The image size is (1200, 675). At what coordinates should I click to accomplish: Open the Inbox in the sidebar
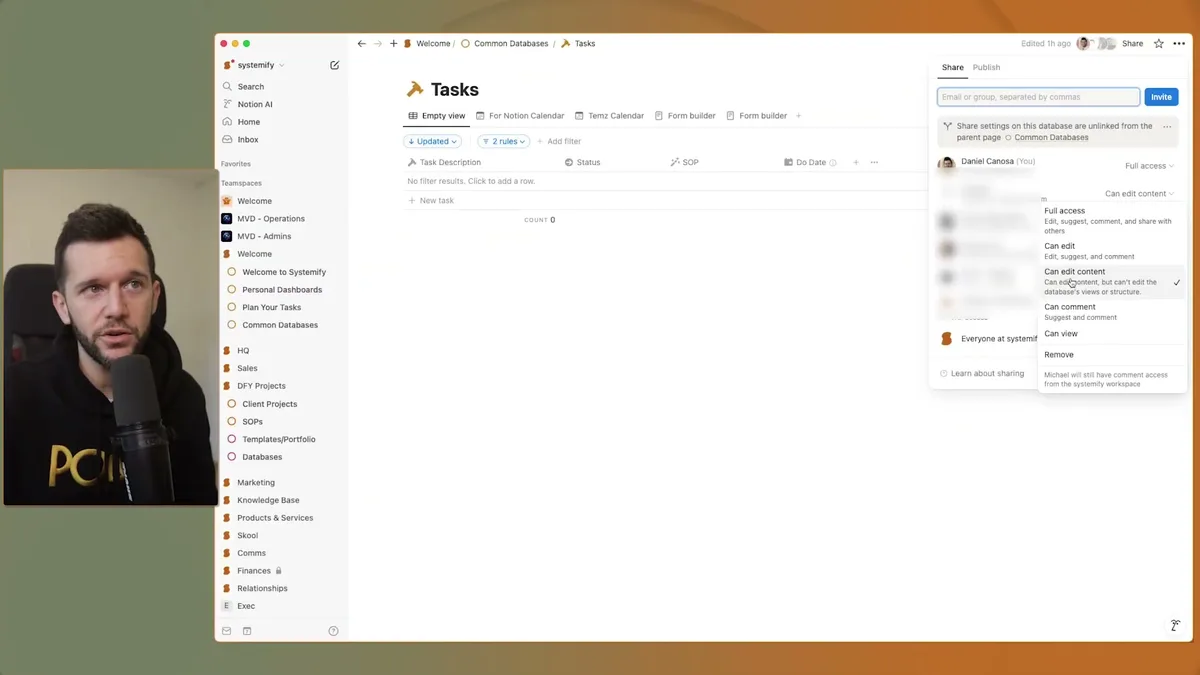tap(248, 139)
